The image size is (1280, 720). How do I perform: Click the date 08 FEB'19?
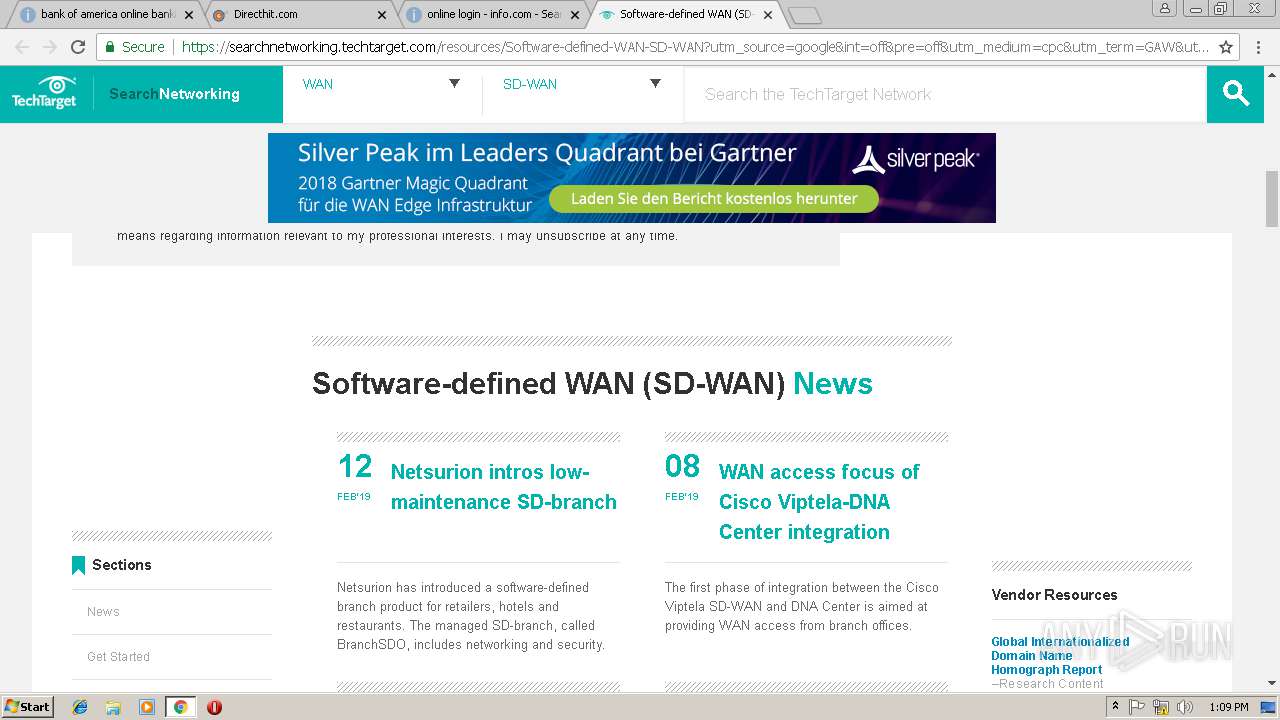click(x=682, y=476)
